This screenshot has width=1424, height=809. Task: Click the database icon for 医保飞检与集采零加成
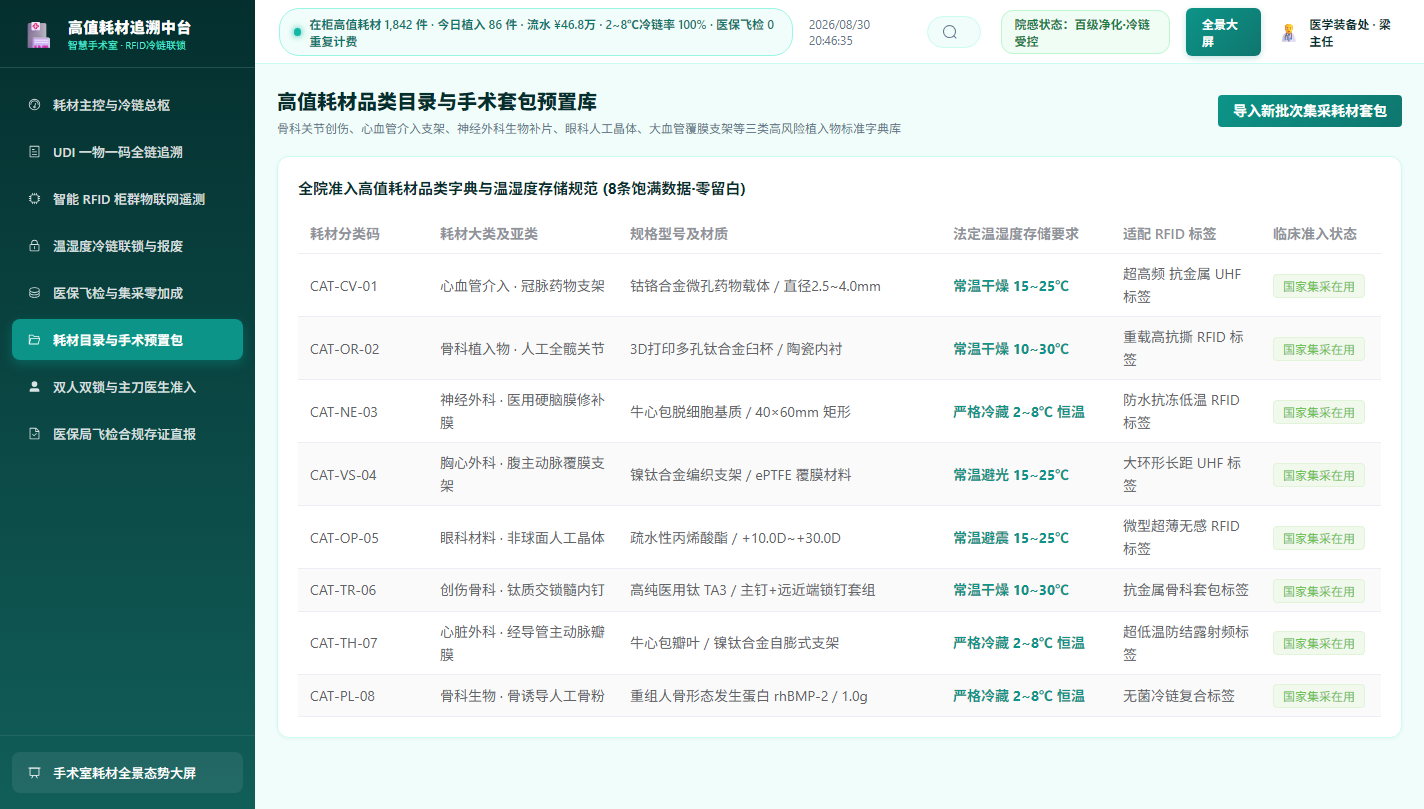[35, 293]
